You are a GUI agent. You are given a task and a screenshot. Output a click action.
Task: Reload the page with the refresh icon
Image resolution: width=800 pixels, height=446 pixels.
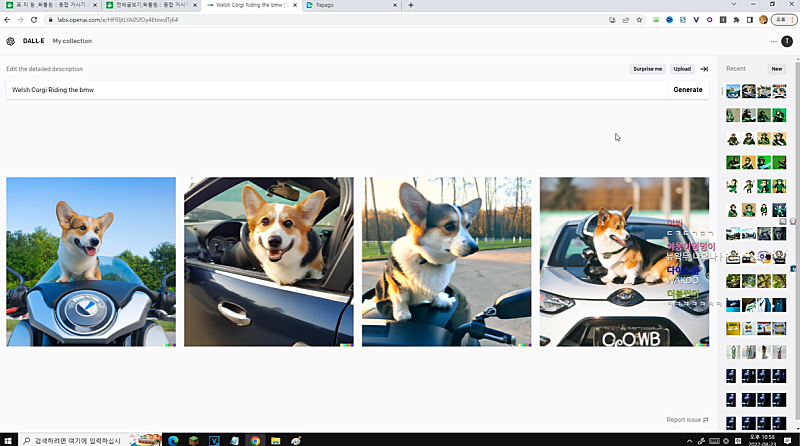point(33,19)
